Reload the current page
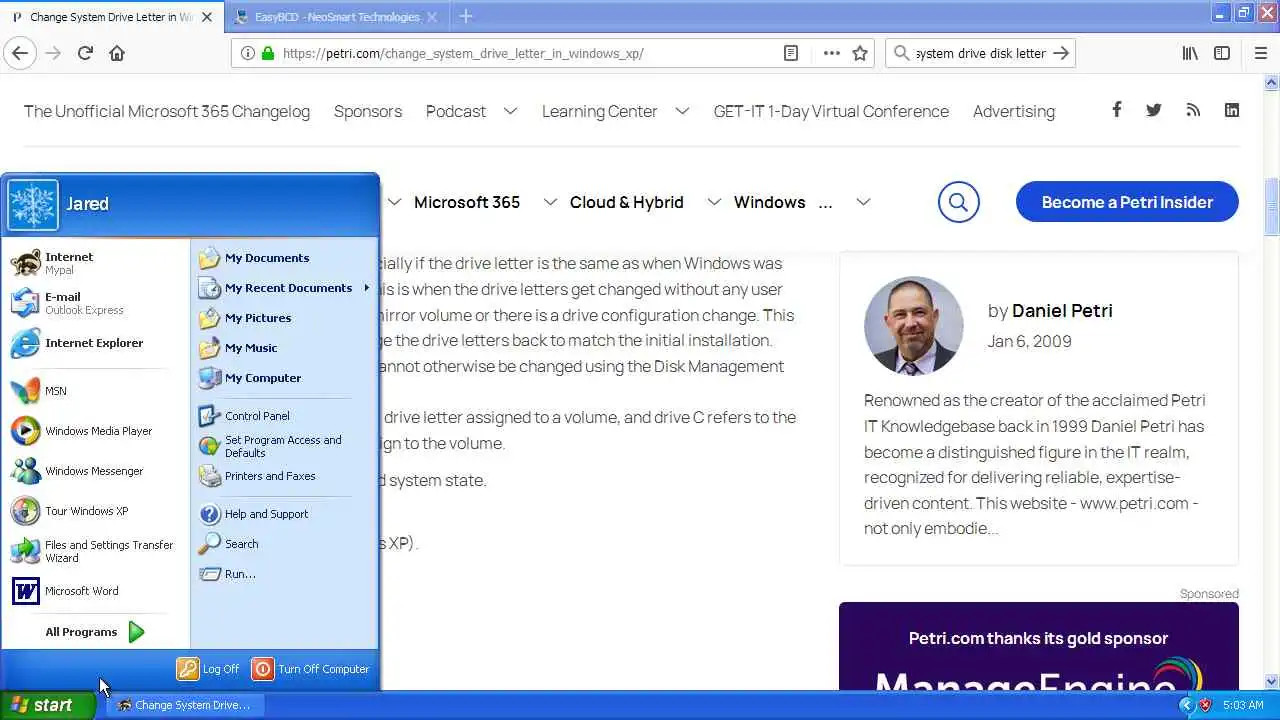Image resolution: width=1280 pixels, height=720 pixels. [85, 53]
